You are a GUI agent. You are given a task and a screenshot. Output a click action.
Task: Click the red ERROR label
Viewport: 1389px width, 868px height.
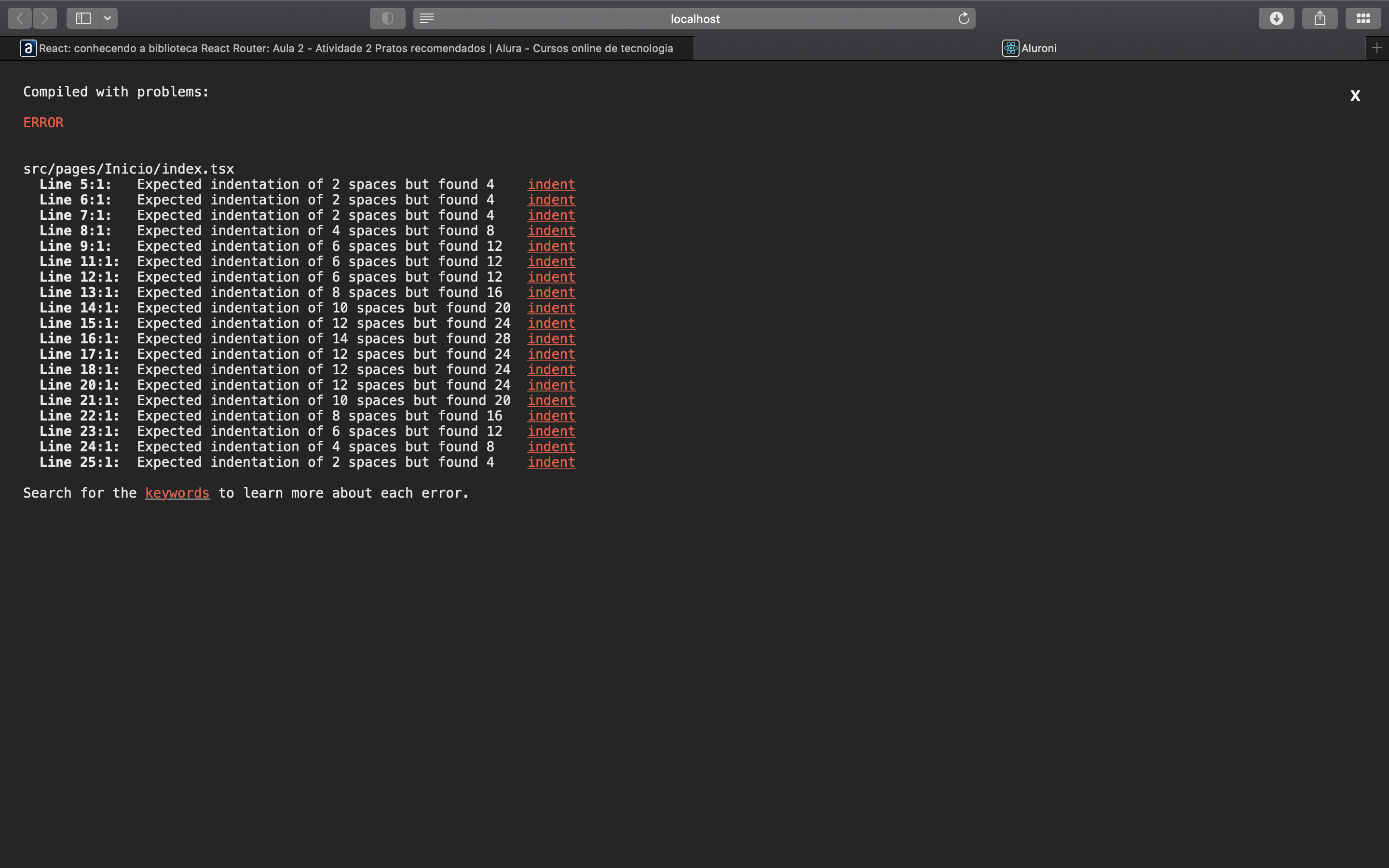[43, 122]
